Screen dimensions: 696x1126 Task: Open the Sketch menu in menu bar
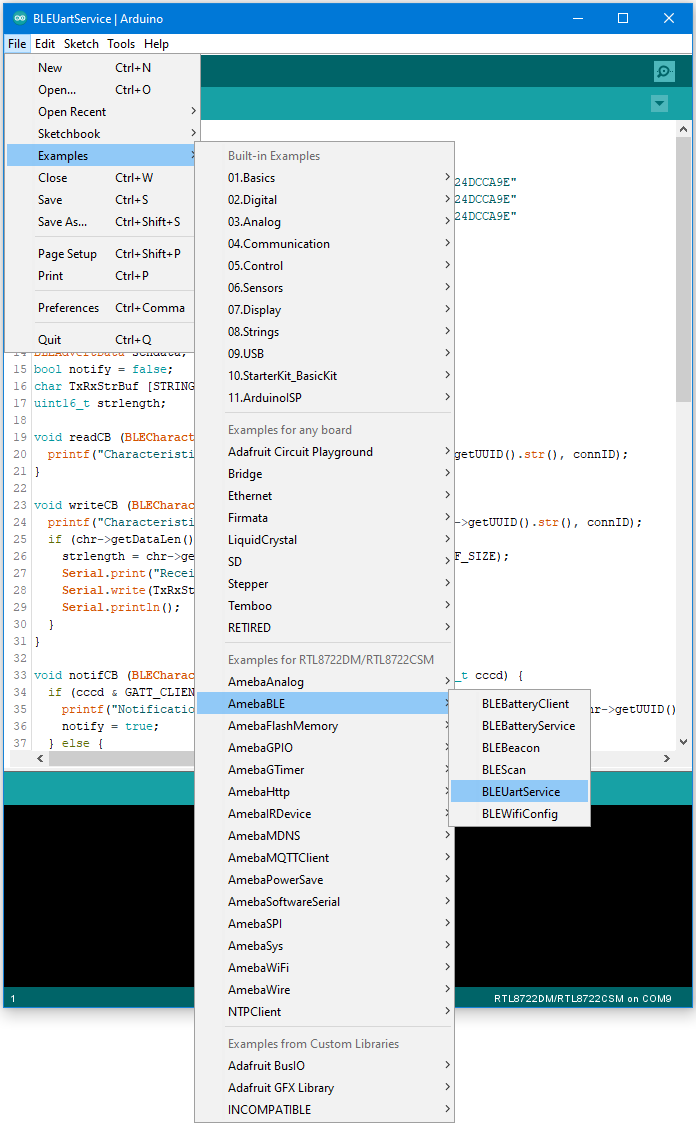coord(81,44)
